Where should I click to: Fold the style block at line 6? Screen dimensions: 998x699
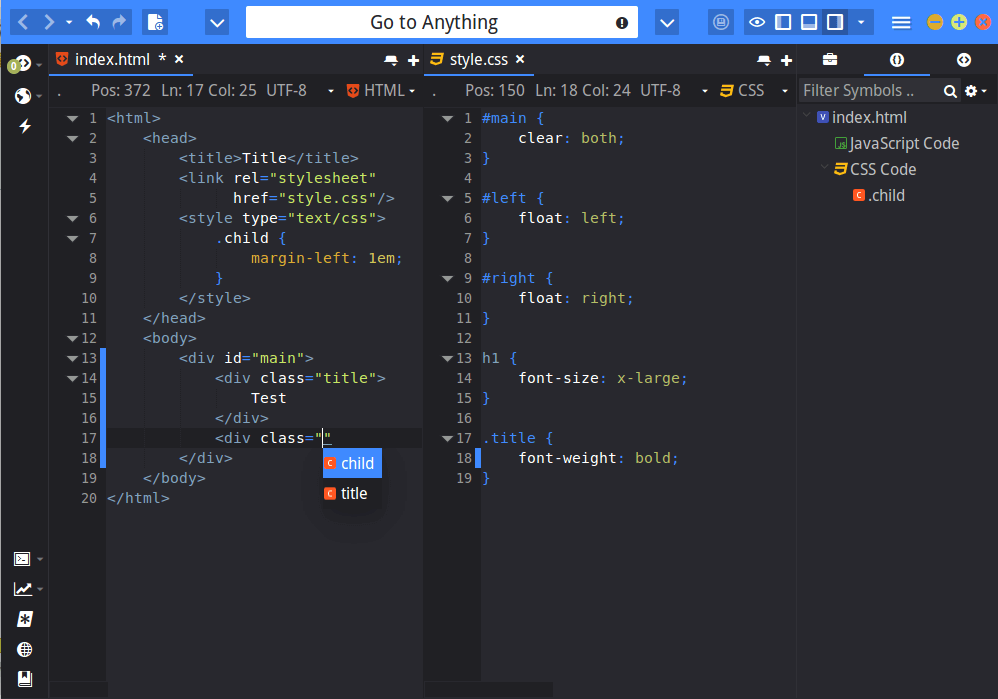click(x=73, y=218)
